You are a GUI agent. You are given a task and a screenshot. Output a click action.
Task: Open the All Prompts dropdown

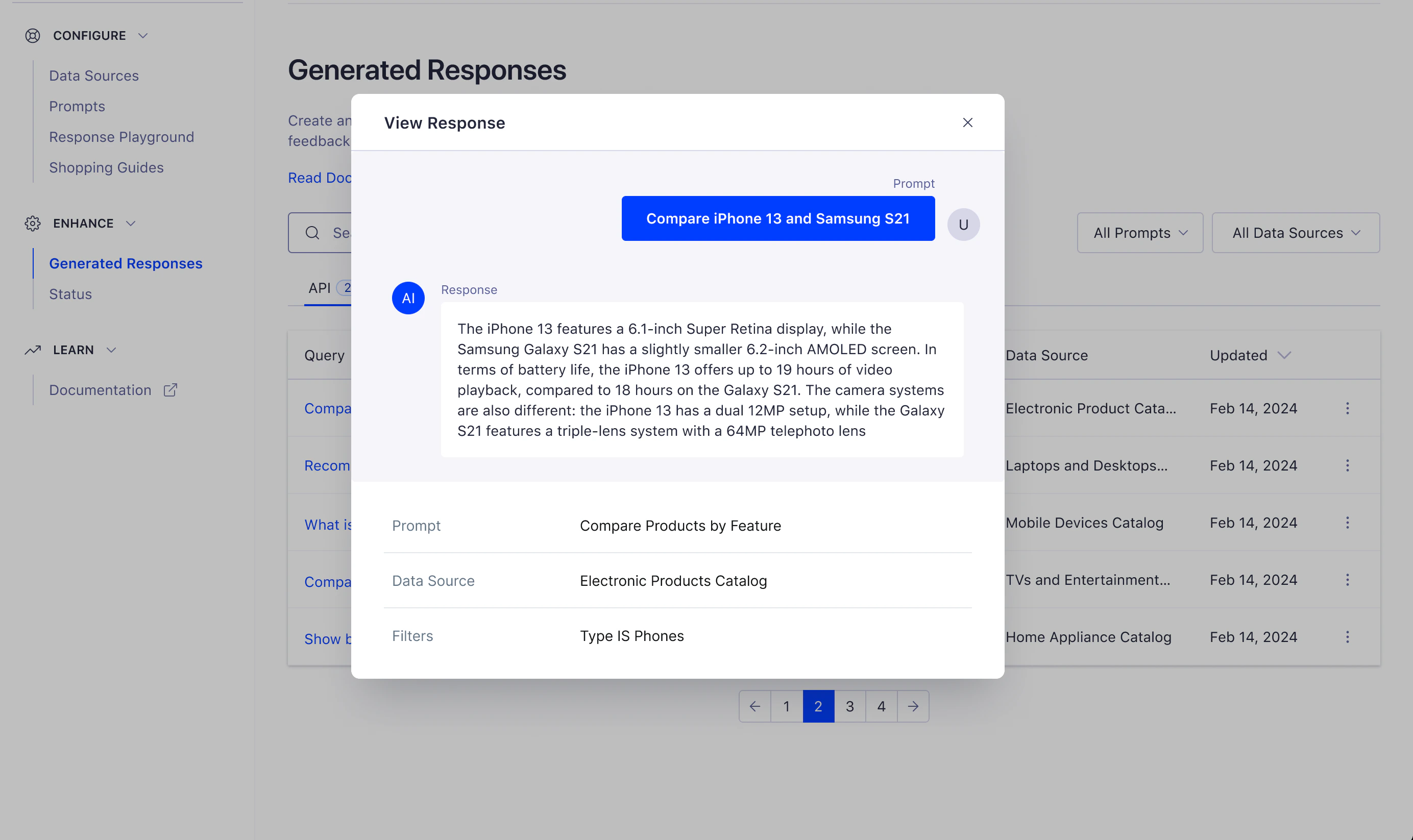pyautogui.click(x=1140, y=233)
